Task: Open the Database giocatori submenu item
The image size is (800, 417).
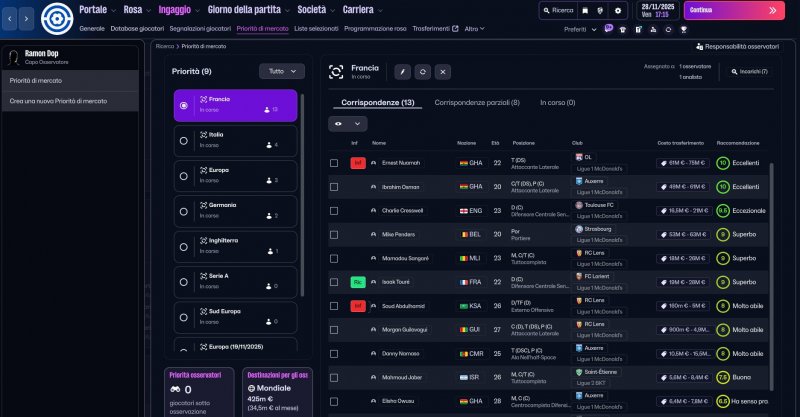Action: tap(138, 29)
